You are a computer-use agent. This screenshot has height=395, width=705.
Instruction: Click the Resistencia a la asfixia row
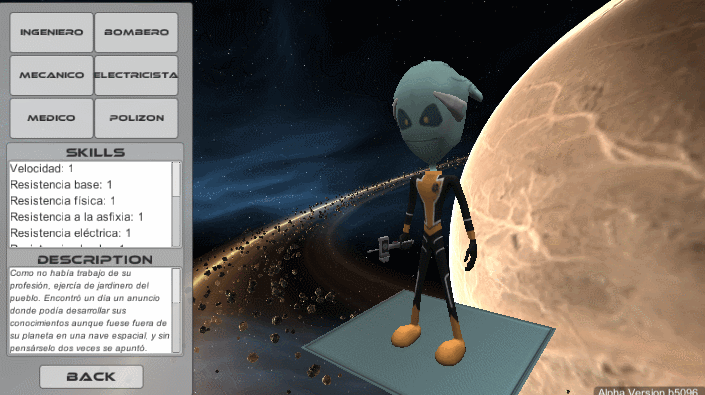[76, 217]
